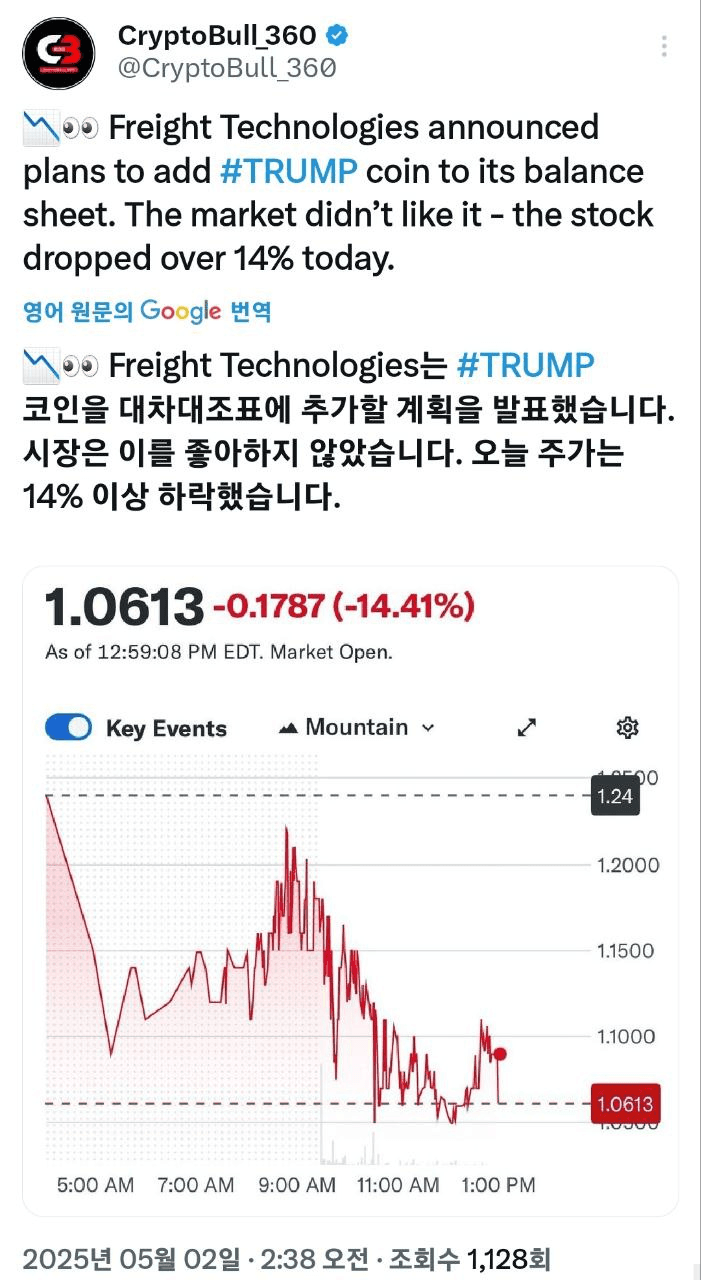
Task: Click the 1.24 previous close label
Action: click(615, 796)
